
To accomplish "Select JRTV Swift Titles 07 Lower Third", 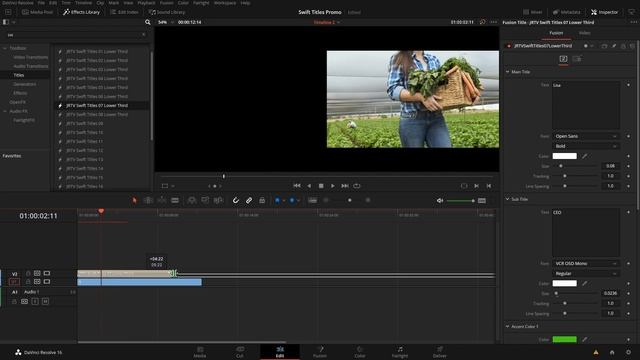I will pyautogui.click(x=97, y=105).
